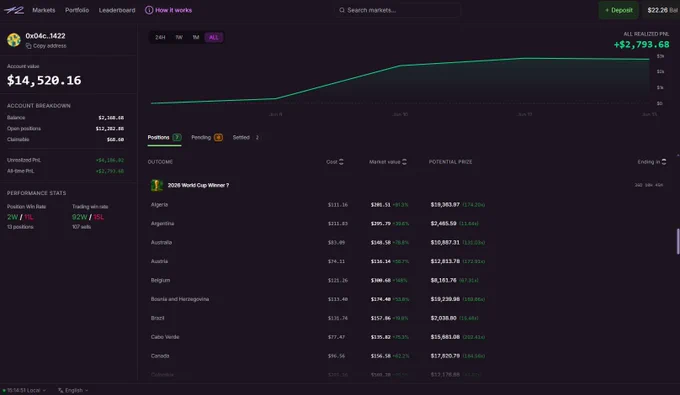The image size is (680, 395).
Task: Click the green status dot in the footer
Action: pyautogui.click(x=4, y=390)
